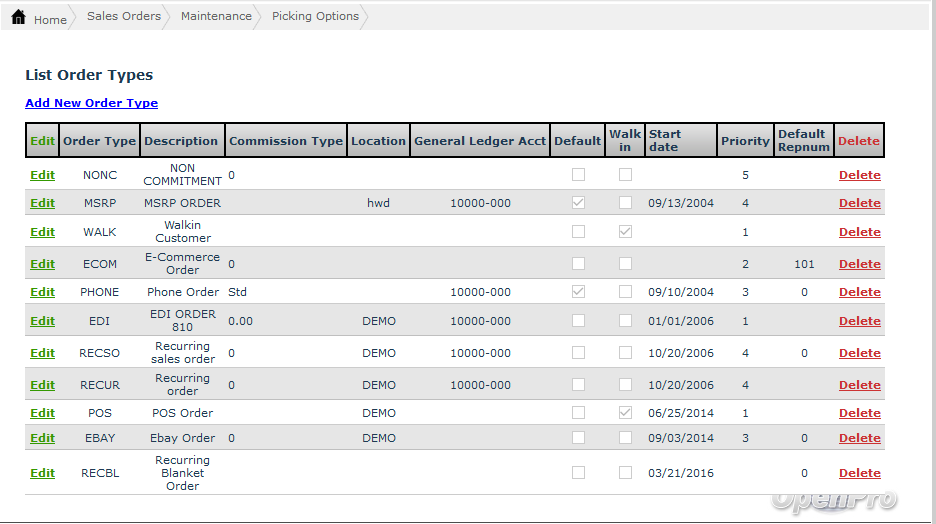936x524 pixels.
Task: Edit the NONC order type
Action: (42, 175)
